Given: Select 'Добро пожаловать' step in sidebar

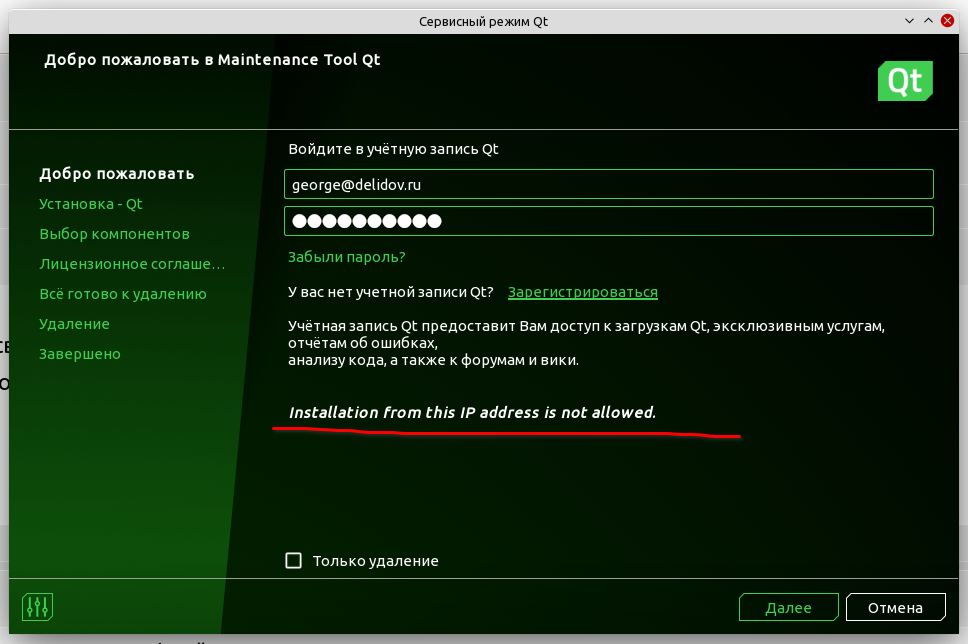Looking at the screenshot, I should [x=117, y=174].
